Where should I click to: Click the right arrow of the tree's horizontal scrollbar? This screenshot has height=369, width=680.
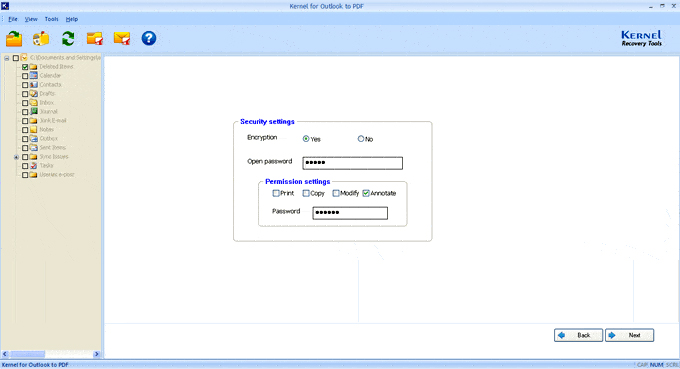point(97,354)
